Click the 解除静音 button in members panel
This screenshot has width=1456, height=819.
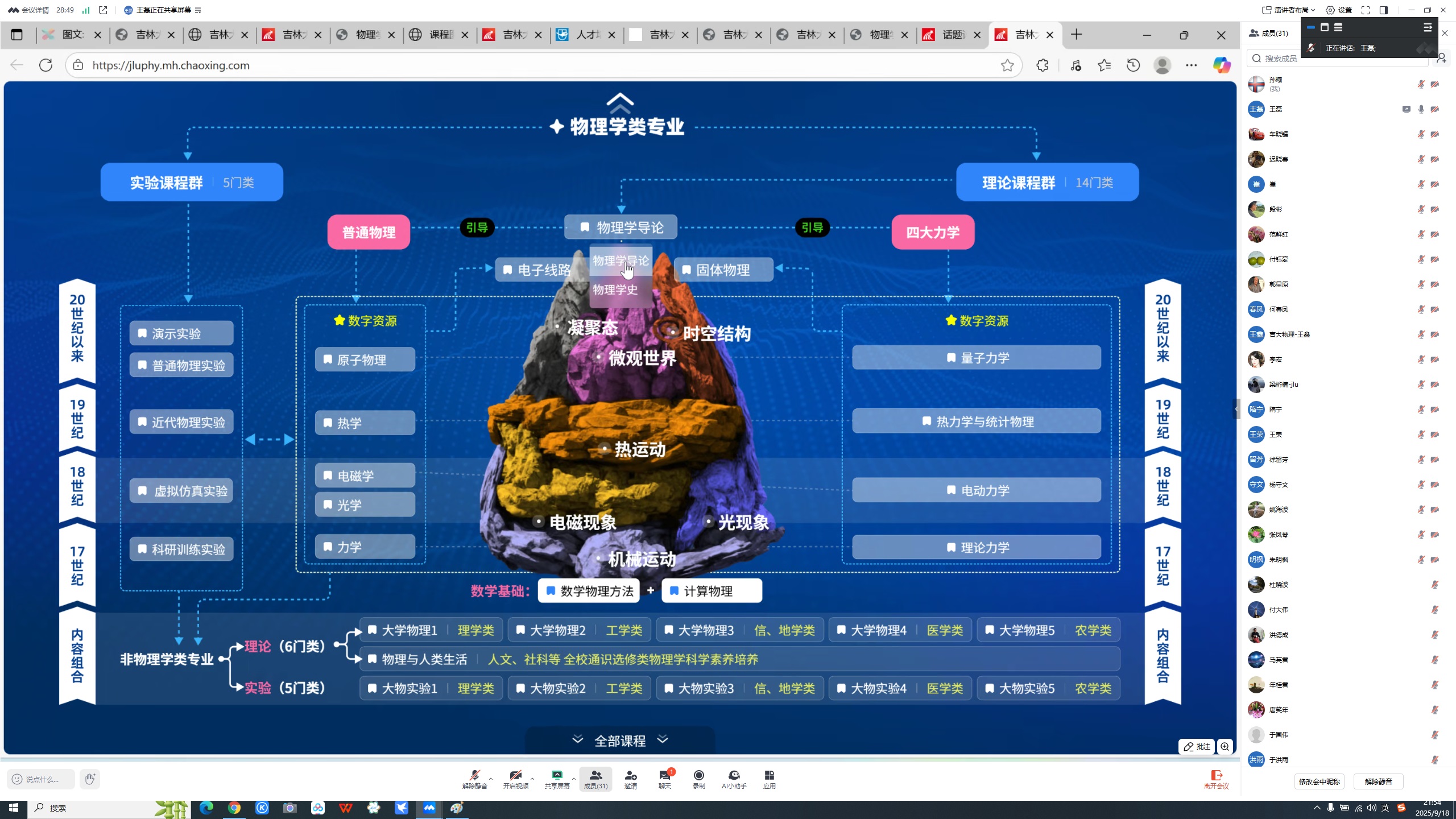point(1378,781)
